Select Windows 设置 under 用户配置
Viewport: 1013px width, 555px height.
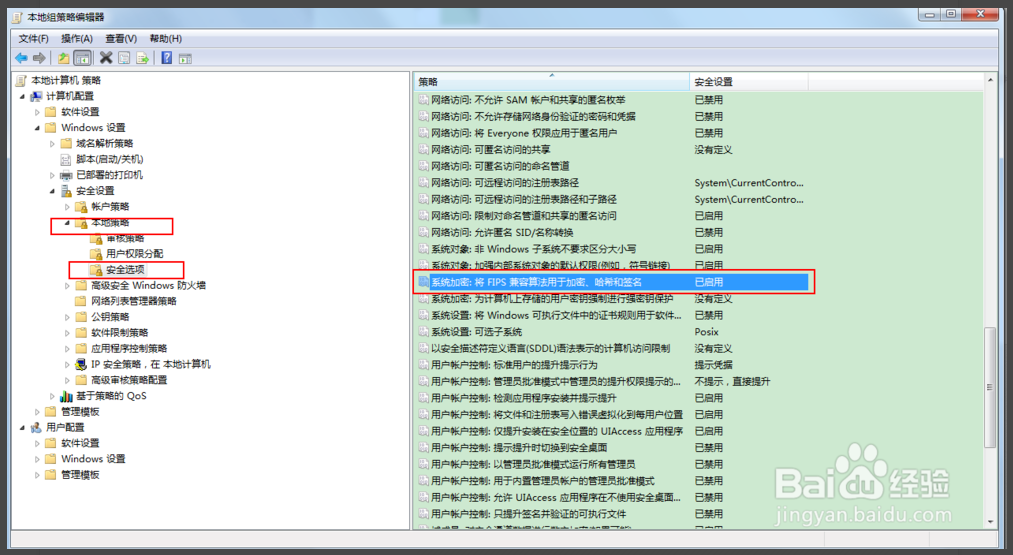pos(93,459)
